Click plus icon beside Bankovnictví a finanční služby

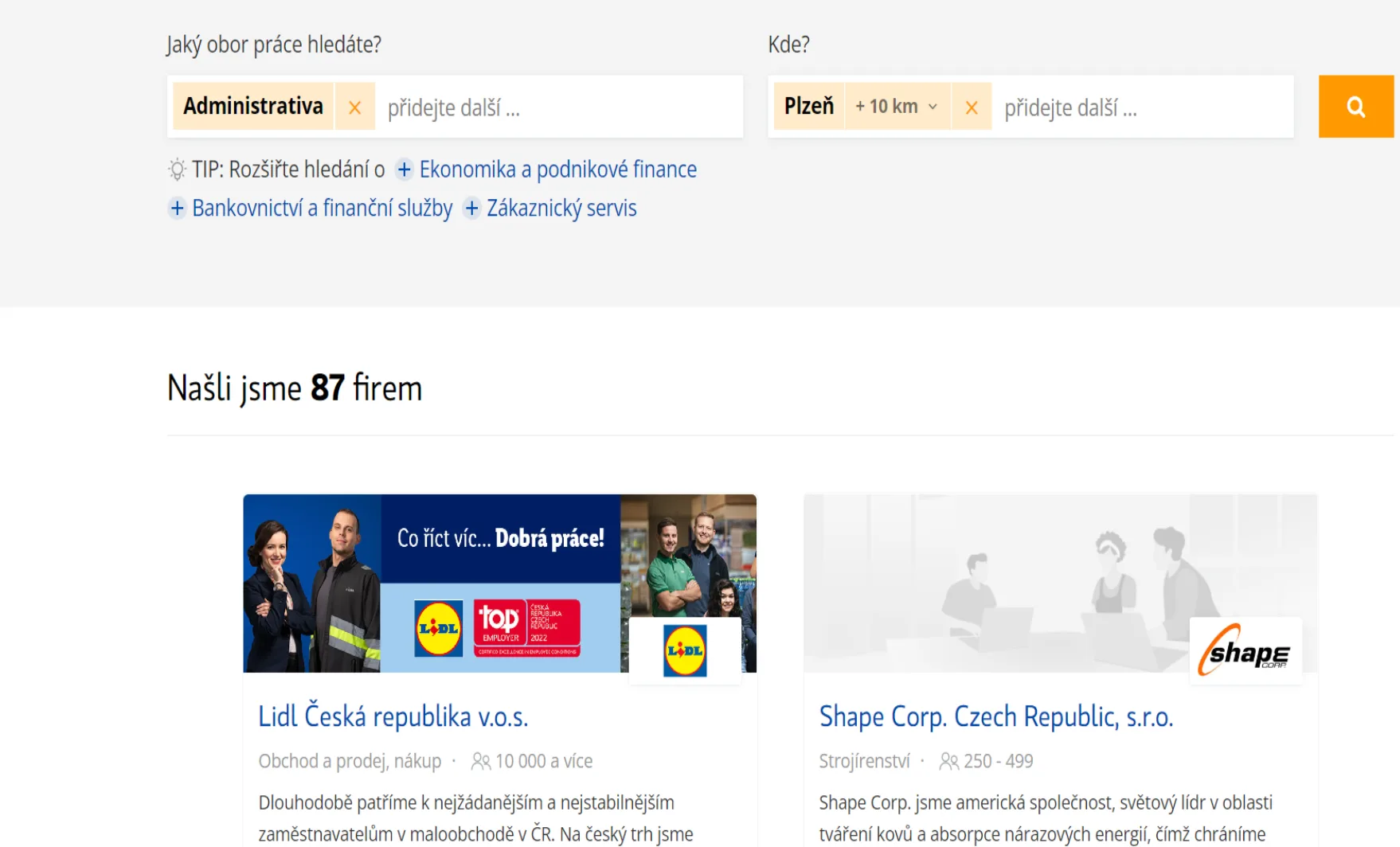[x=177, y=208]
